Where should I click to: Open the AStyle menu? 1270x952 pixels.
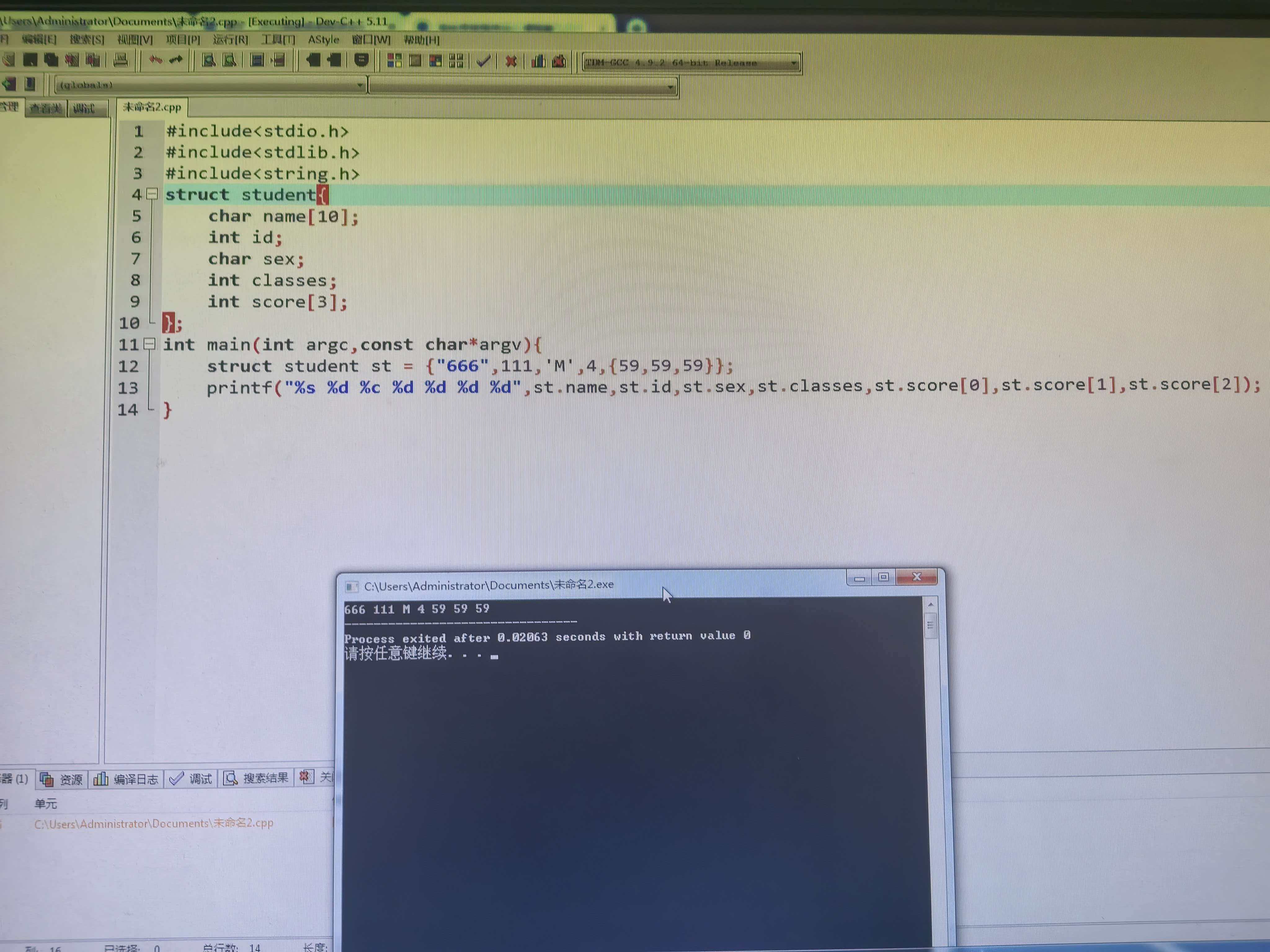click(x=323, y=40)
